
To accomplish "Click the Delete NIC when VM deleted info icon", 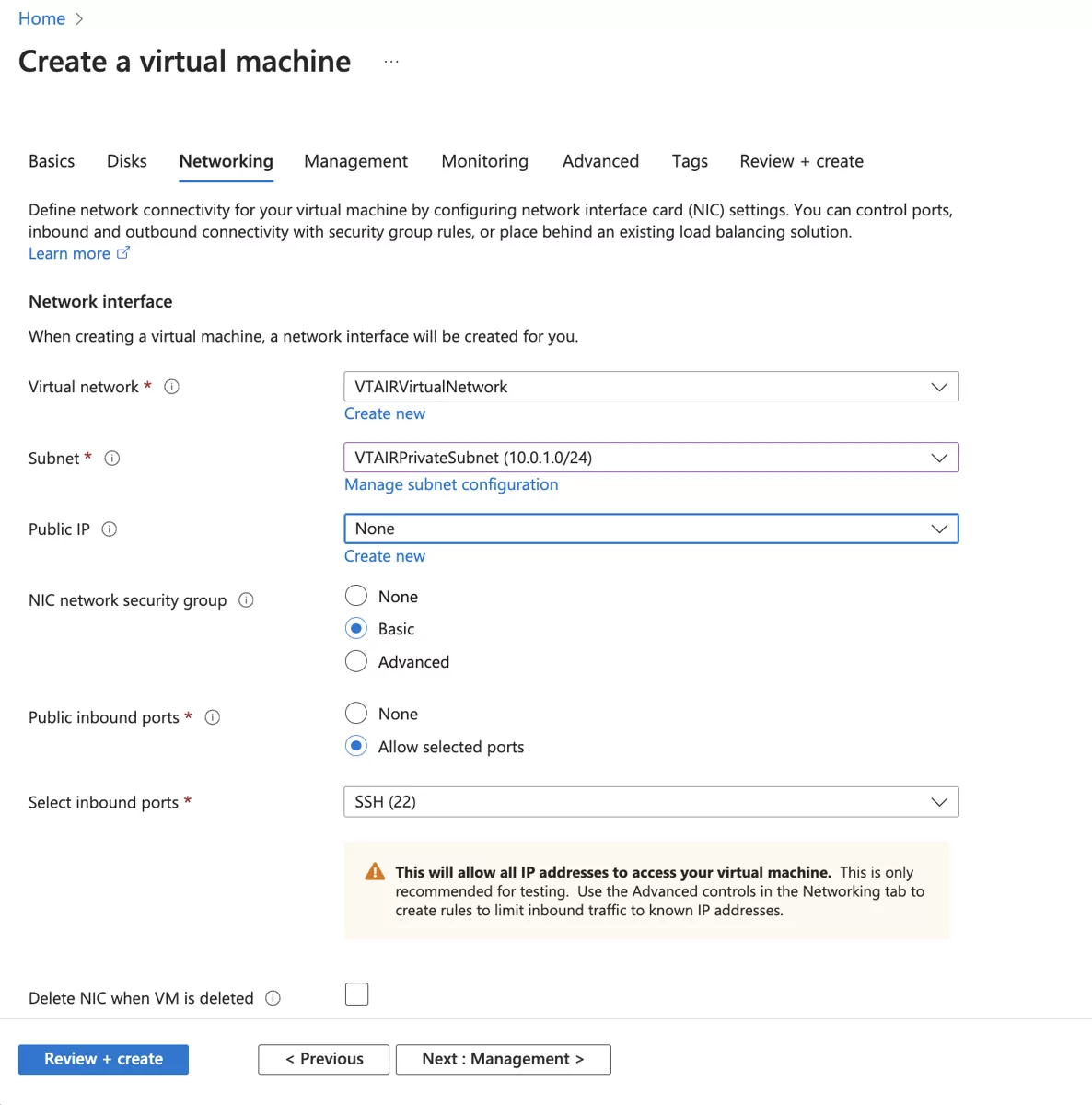I will (273, 997).
